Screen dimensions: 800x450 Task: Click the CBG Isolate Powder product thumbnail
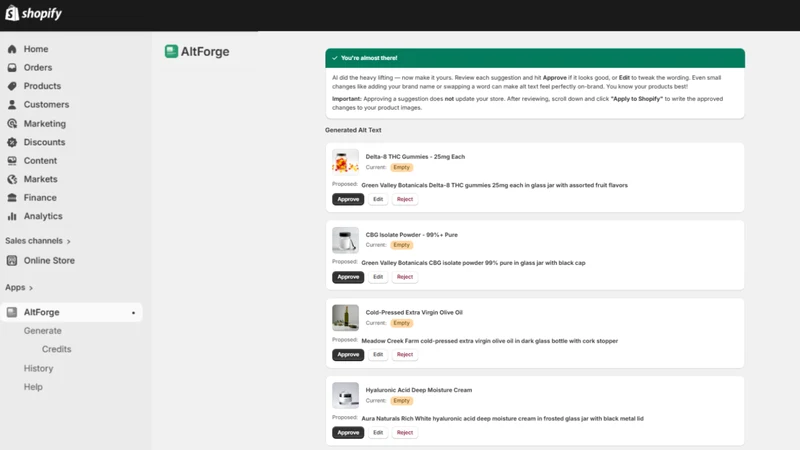click(x=345, y=240)
